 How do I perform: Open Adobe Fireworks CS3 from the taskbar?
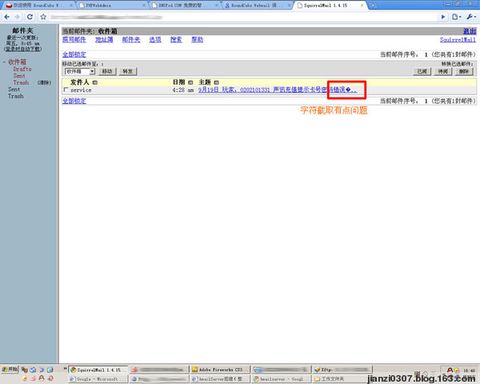[x=220, y=370]
